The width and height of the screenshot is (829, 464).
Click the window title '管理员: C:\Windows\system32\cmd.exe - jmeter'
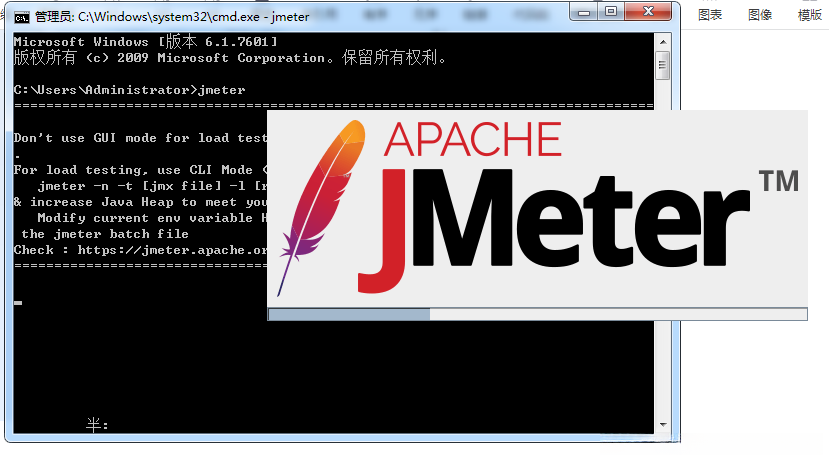coord(172,17)
